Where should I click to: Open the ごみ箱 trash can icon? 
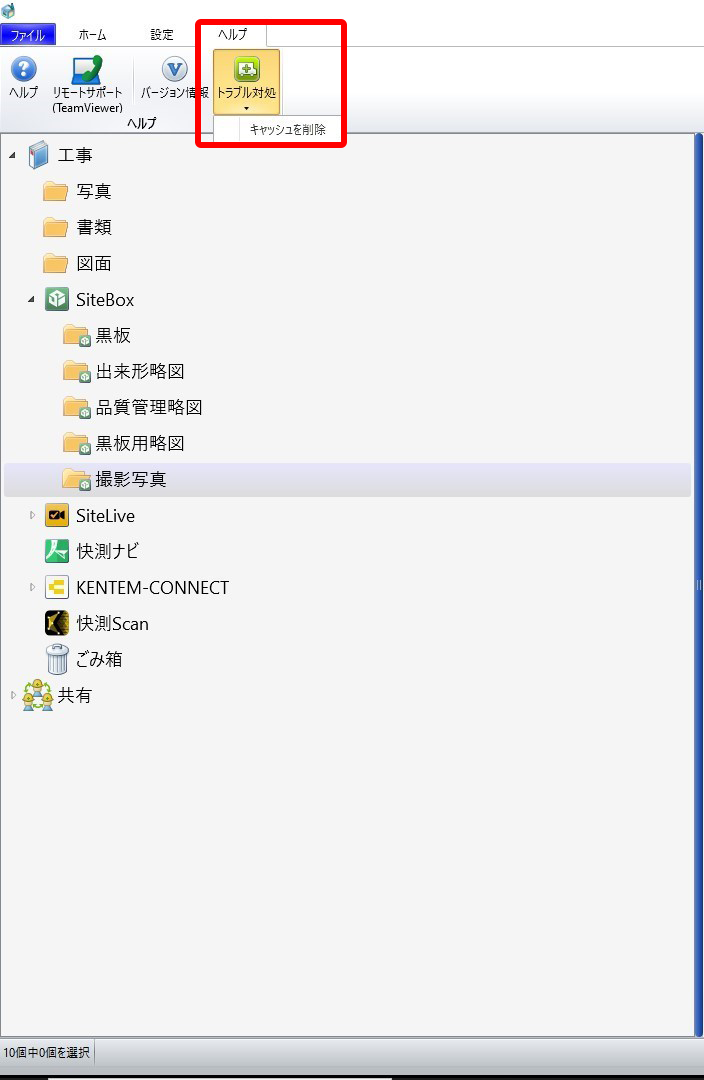point(57,659)
